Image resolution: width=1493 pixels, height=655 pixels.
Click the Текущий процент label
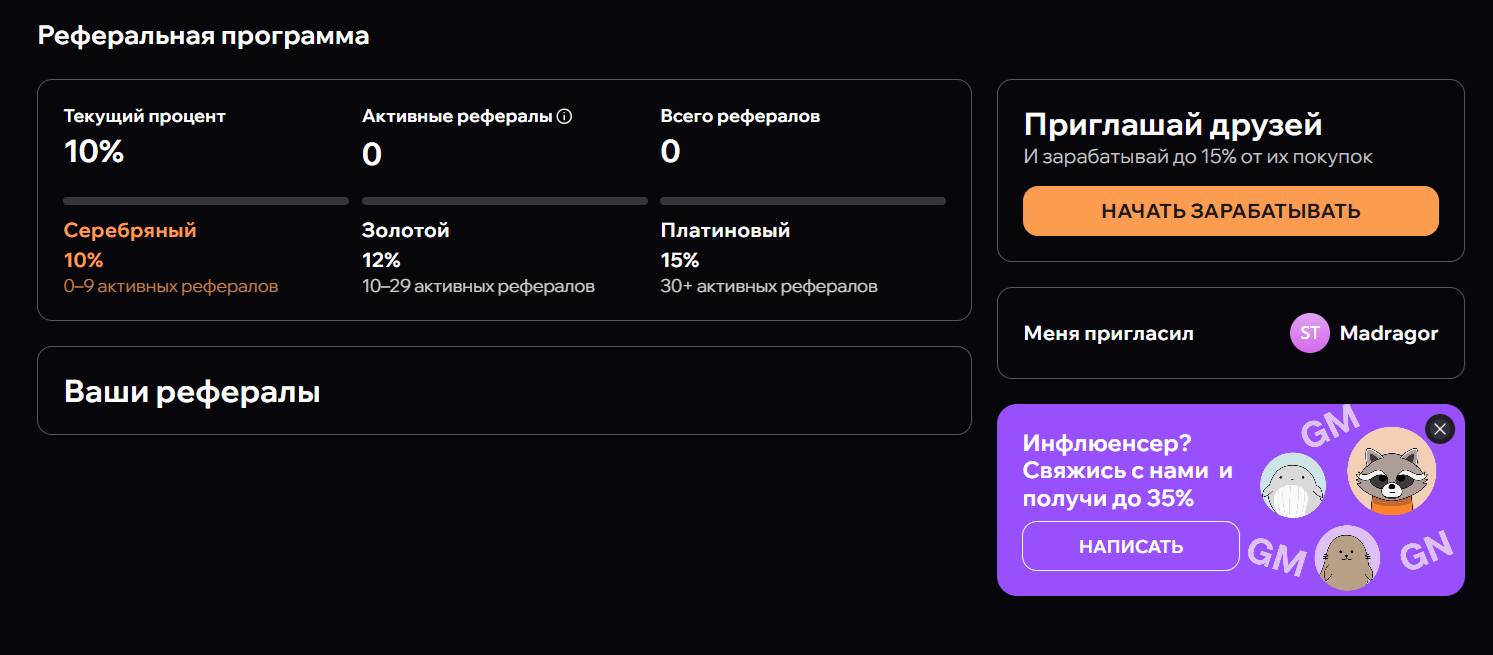pos(145,116)
